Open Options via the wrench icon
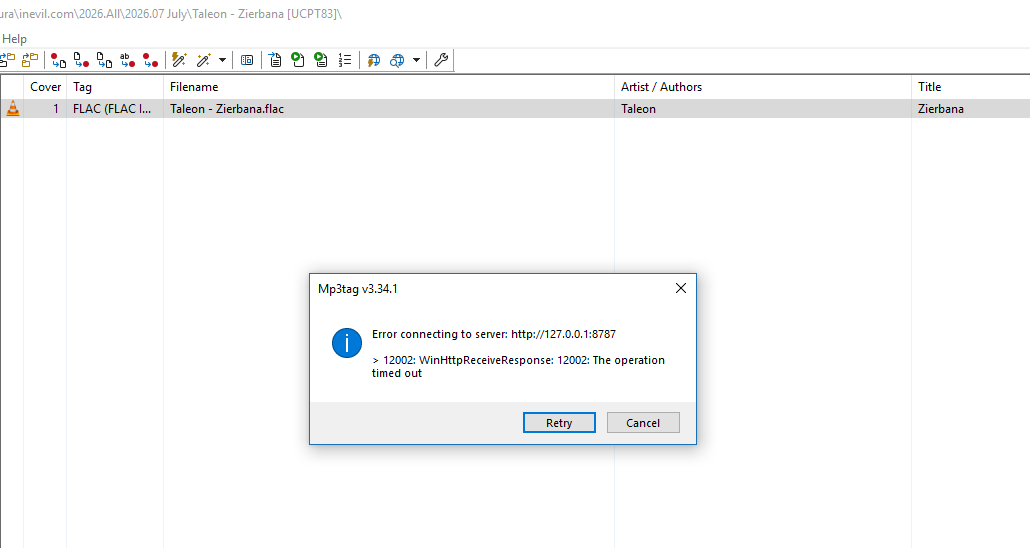The height and width of the screenshot is (548, 1030). pos(441,60)
